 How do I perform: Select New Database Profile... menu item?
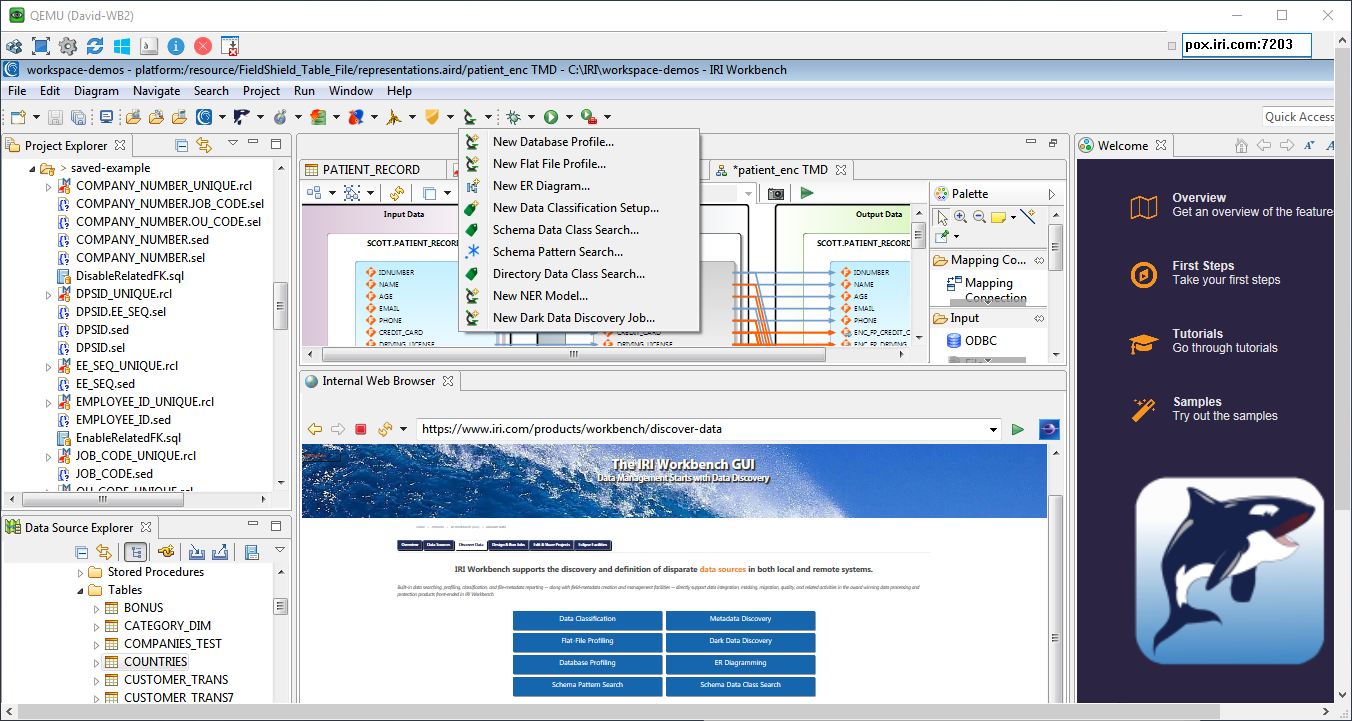click(x=579, y=142)
